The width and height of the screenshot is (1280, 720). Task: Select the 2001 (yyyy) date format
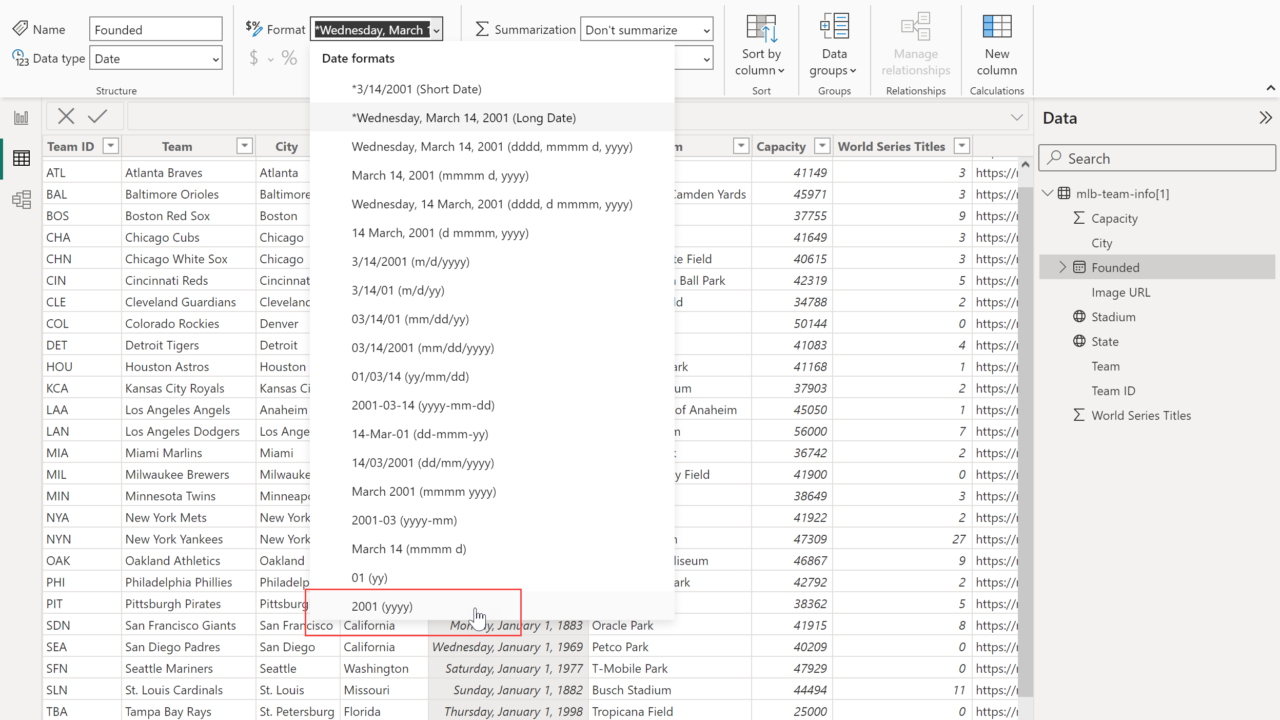point(382,607)
